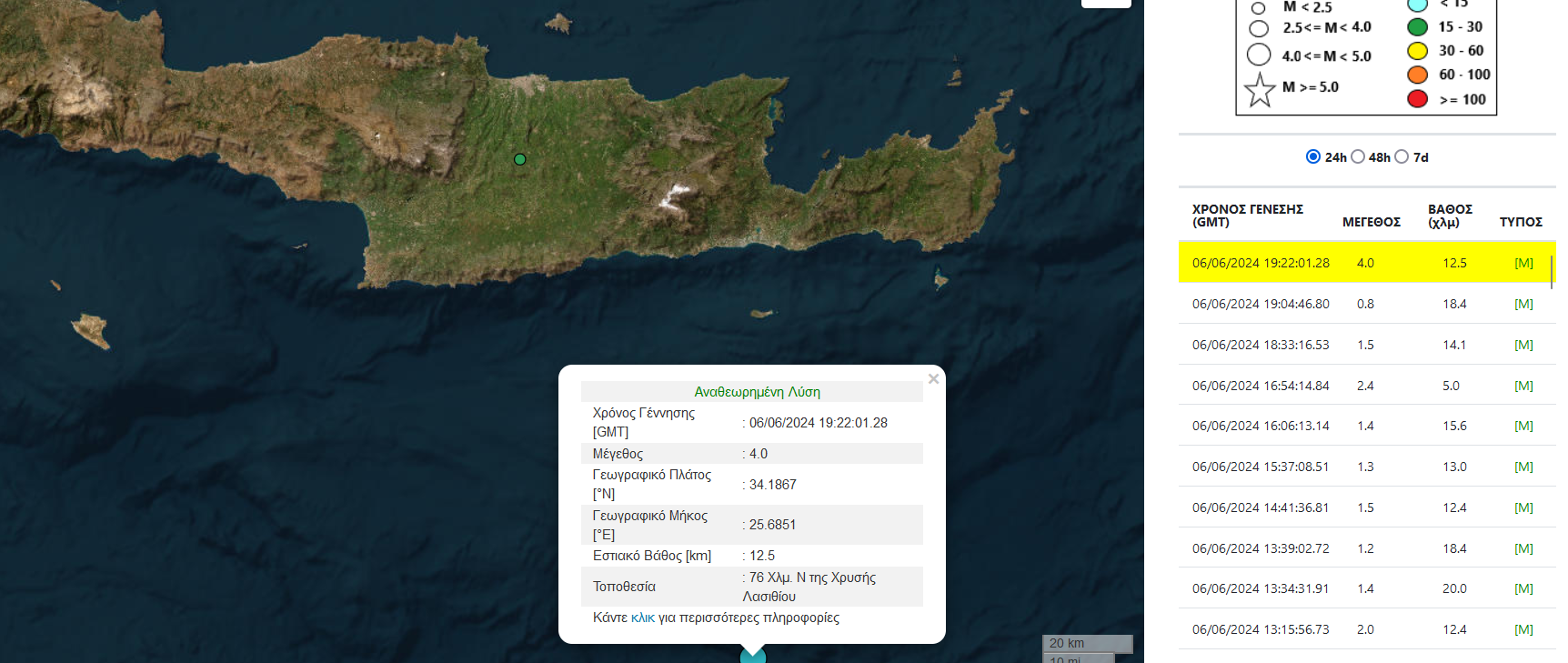Screen dimensions: 1568x663
Task: Select the 48h time range radio button
Action: click(1358, 156)
